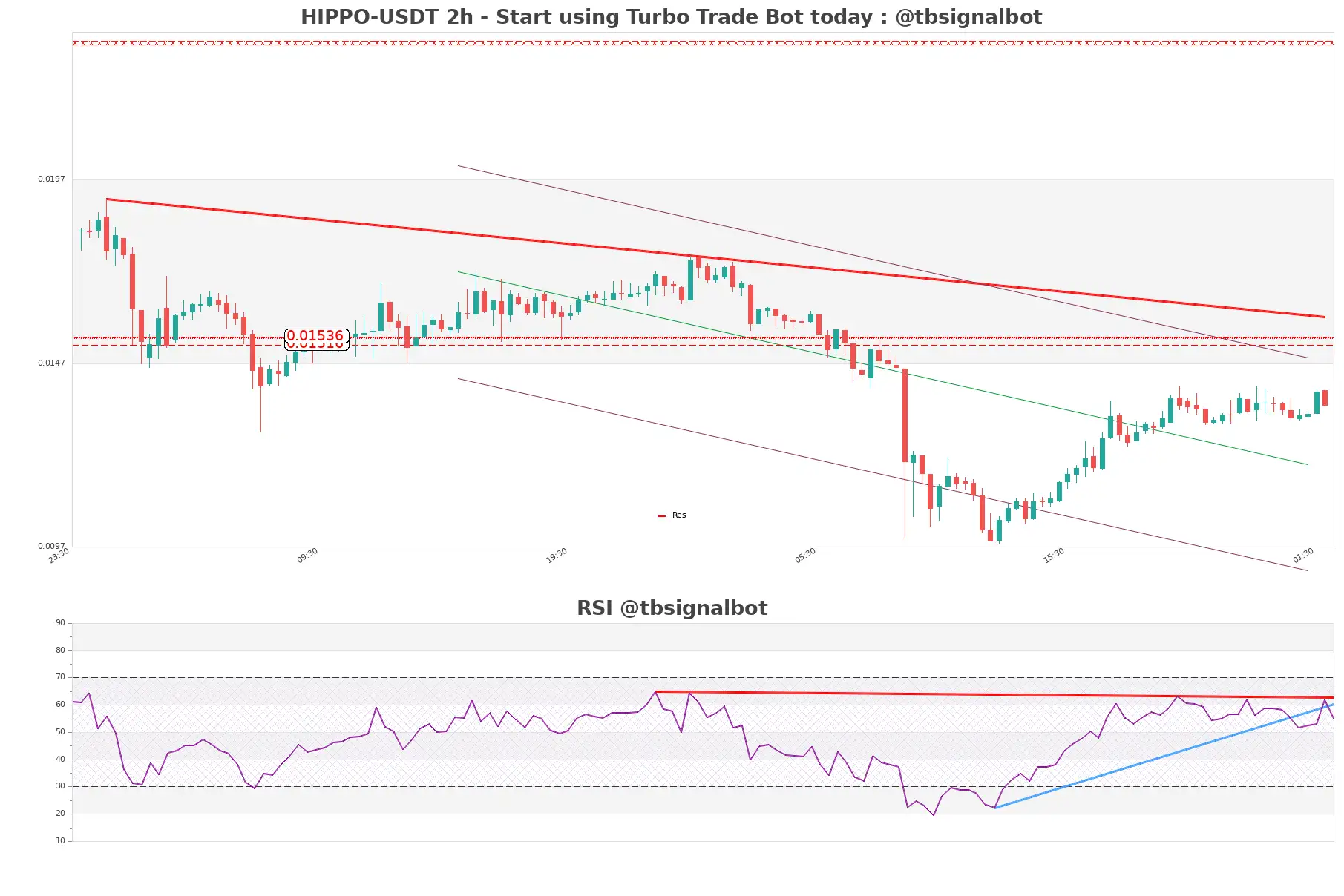Click the Res legend entry
1344x896 pixels.
click(x=672, y=515)
